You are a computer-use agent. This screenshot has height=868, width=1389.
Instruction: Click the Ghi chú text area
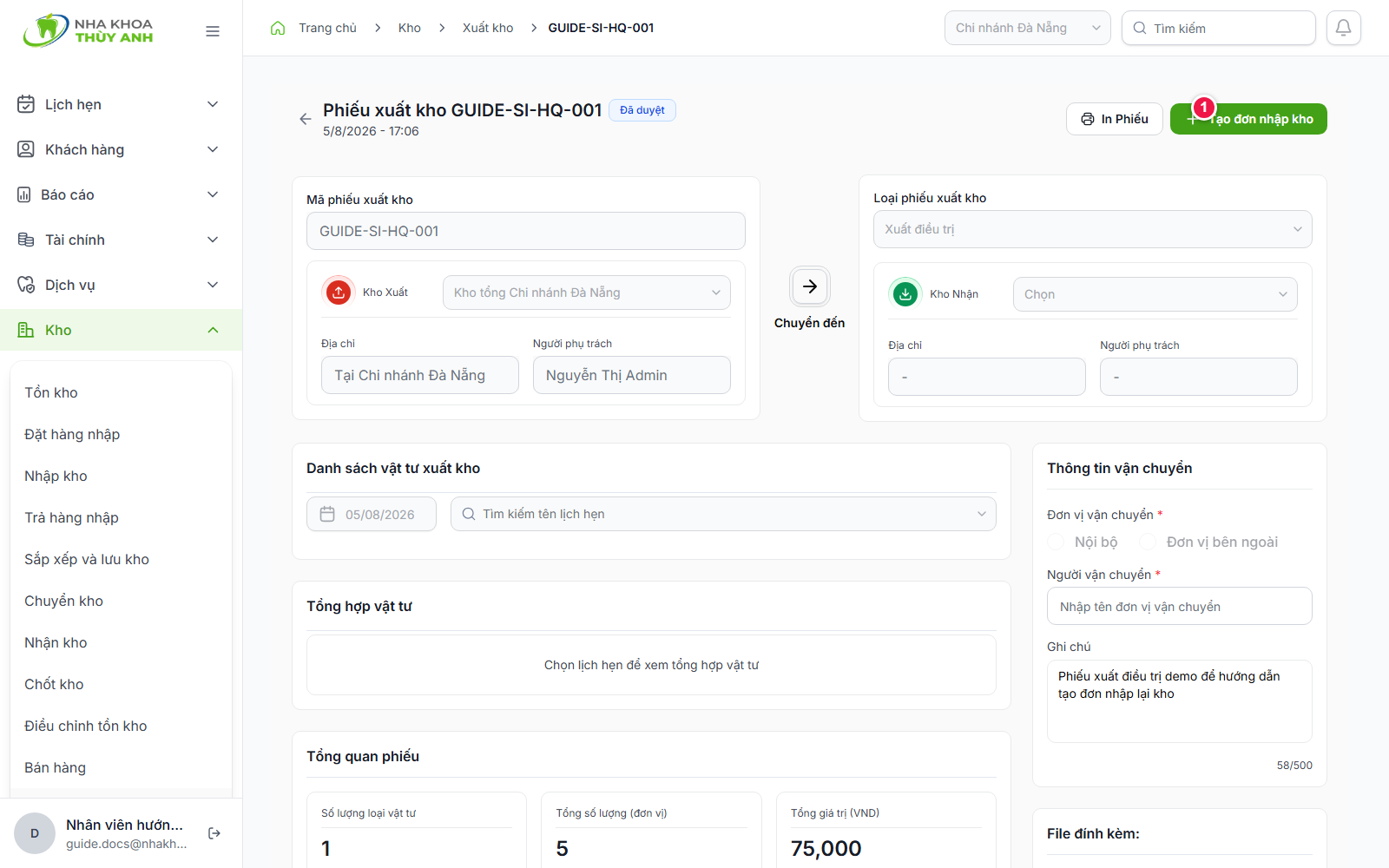[1180, 701]
